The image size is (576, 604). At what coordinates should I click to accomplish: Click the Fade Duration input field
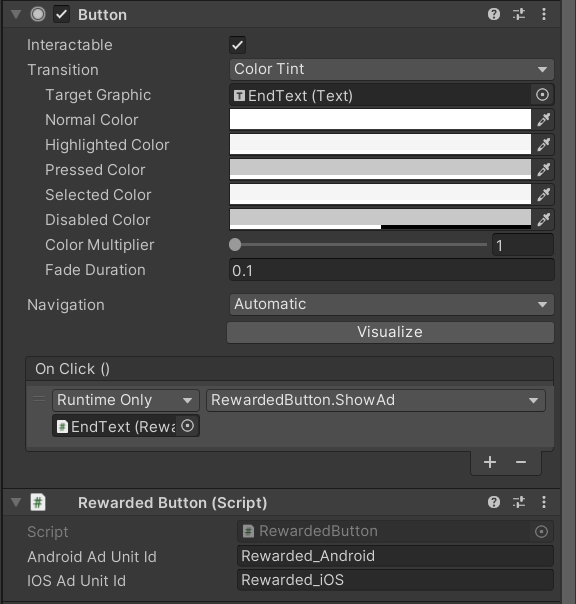tap(391, 270)
